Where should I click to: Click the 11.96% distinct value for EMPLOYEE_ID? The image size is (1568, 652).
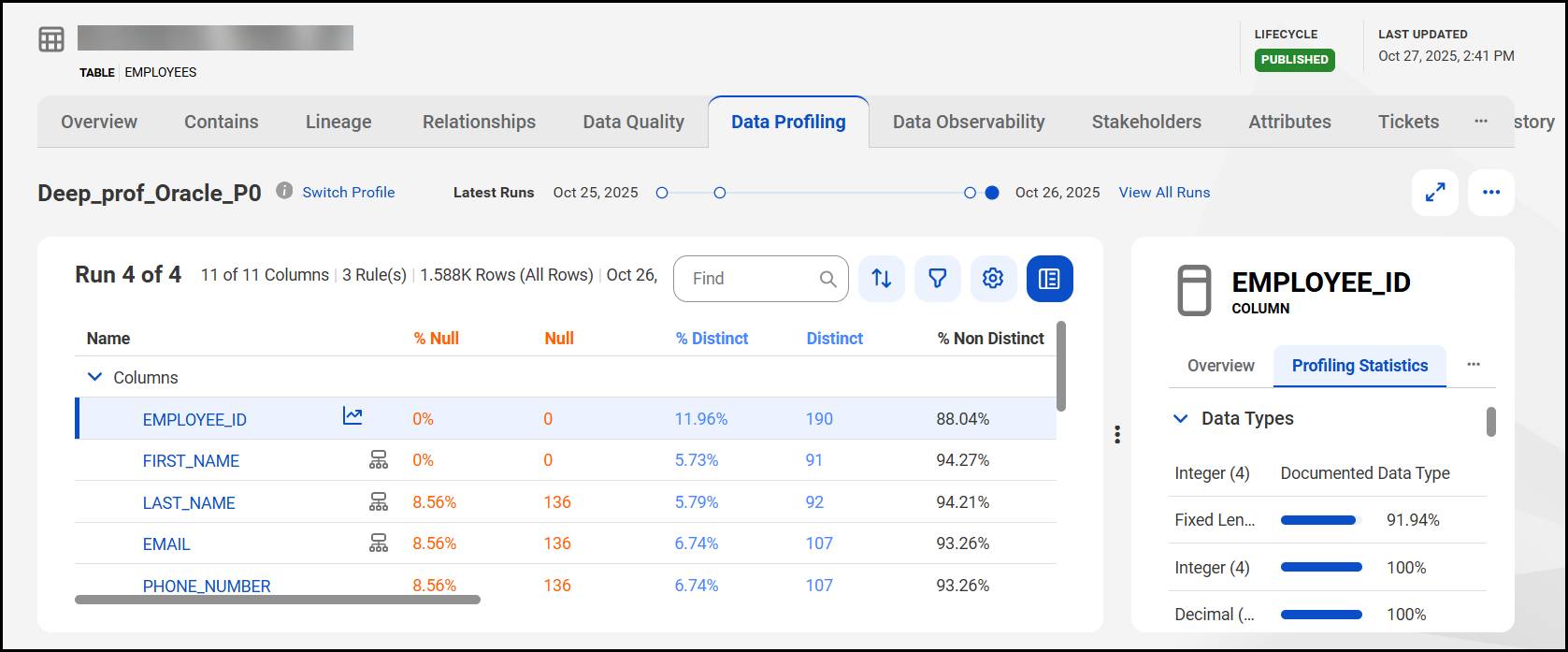tap(701, 419)
